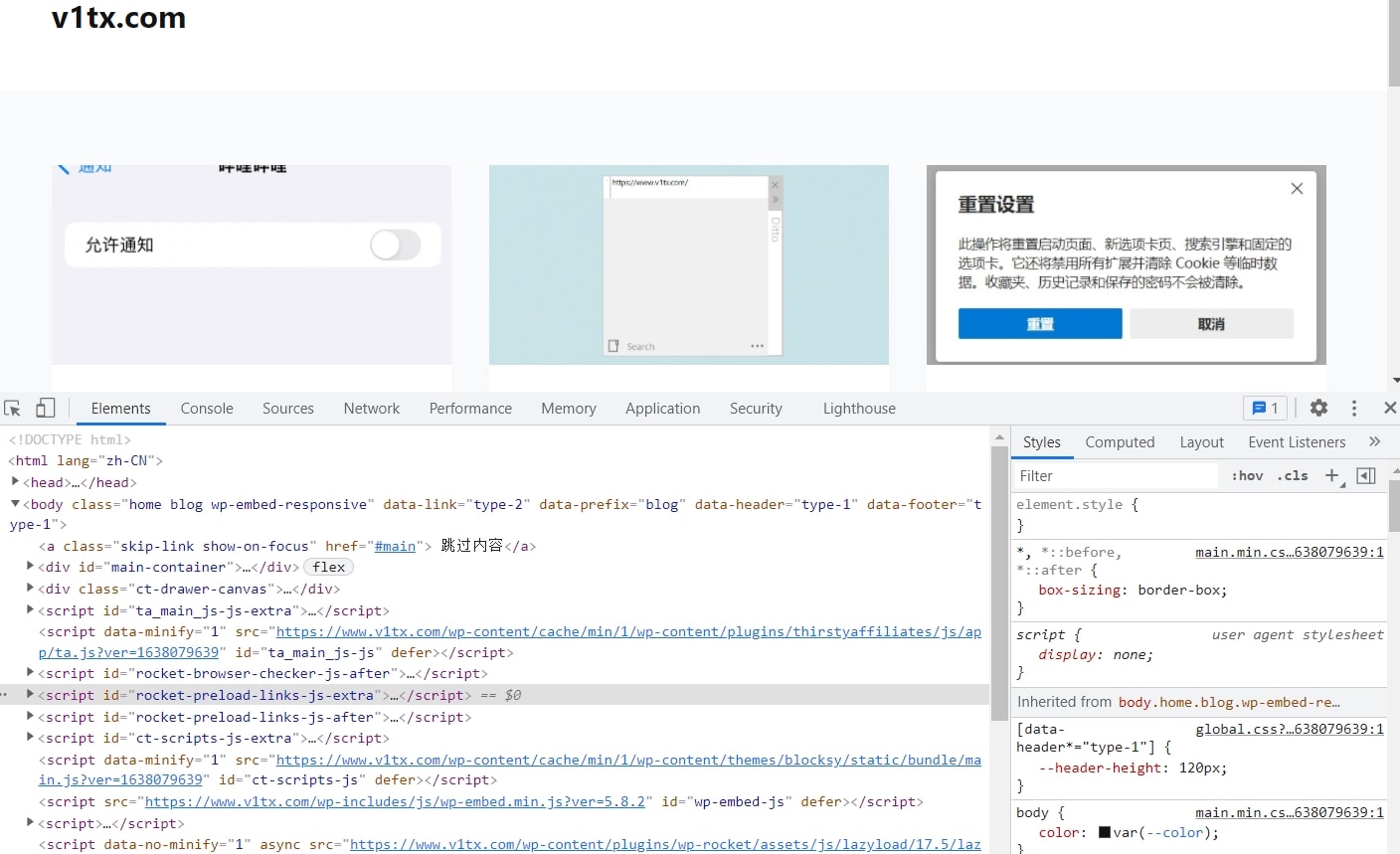Switch to the Network tab
Screen dimensions: 1400x854
tap(371, 409)
